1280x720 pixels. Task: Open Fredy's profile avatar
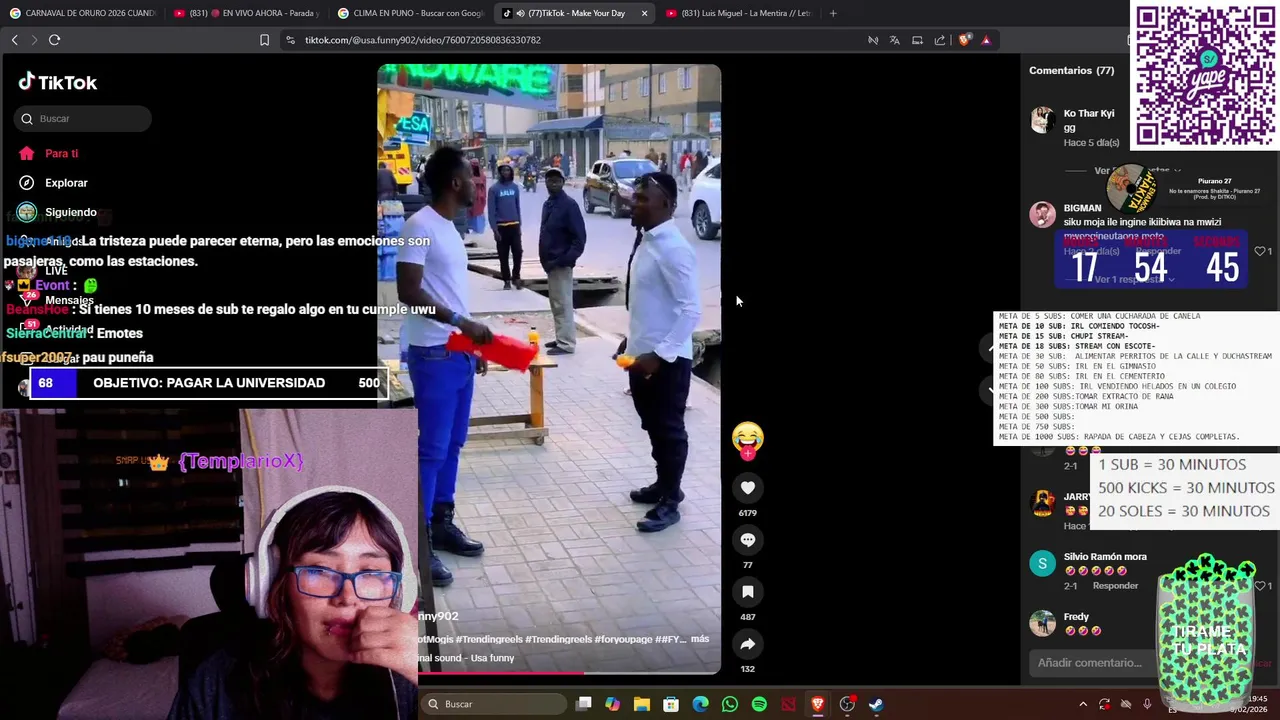click(1042, 623)
